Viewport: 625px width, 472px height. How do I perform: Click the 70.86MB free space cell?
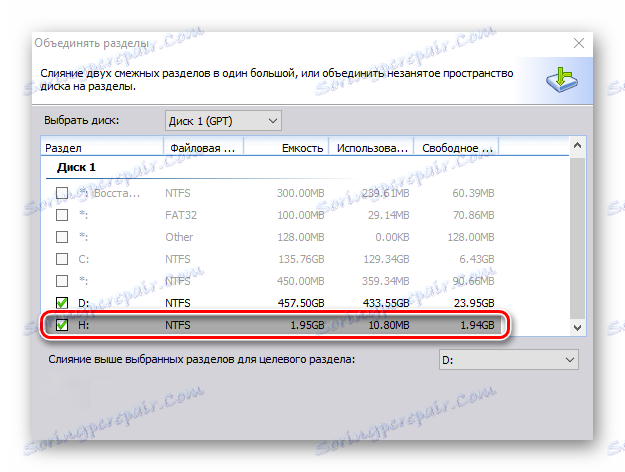pyautogui.click(x=473, y=215)
